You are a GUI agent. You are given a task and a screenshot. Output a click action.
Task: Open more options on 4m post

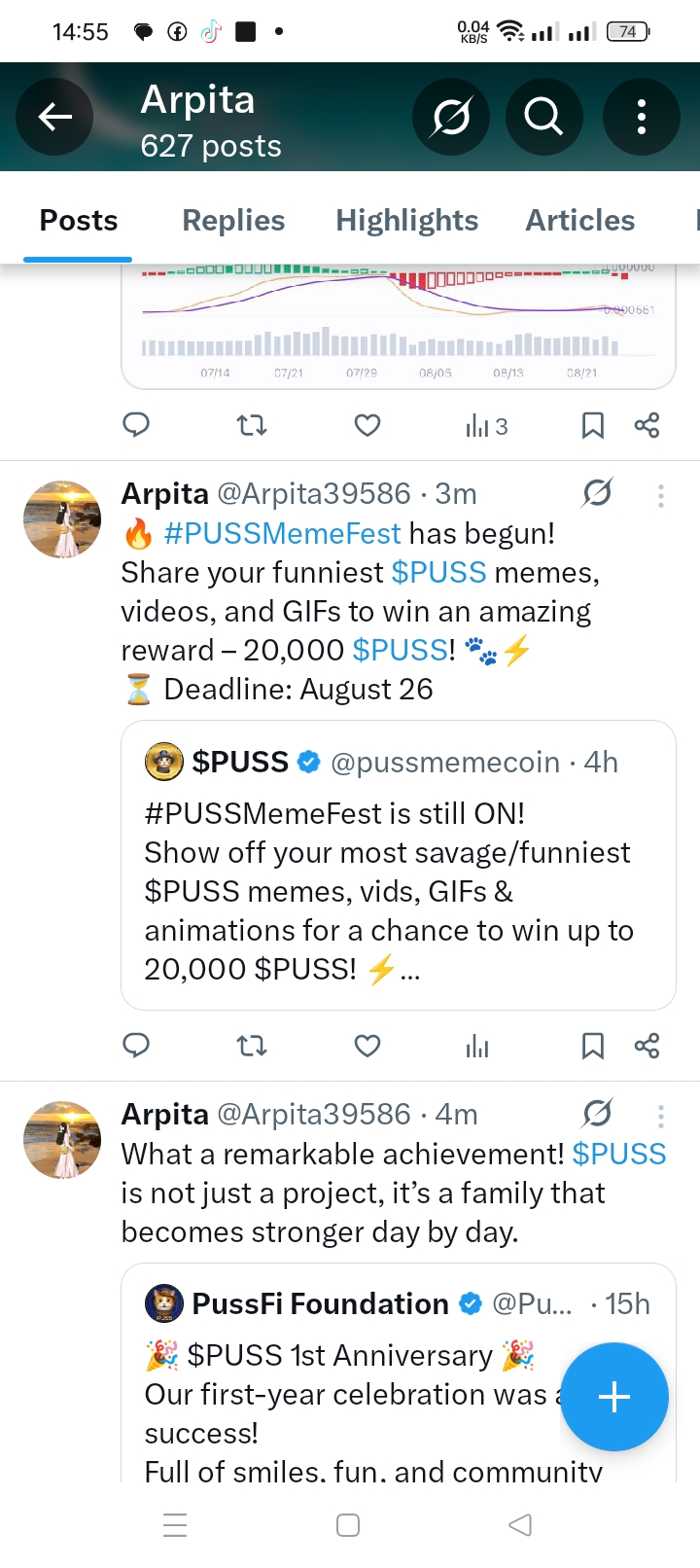click(660, 1116)
